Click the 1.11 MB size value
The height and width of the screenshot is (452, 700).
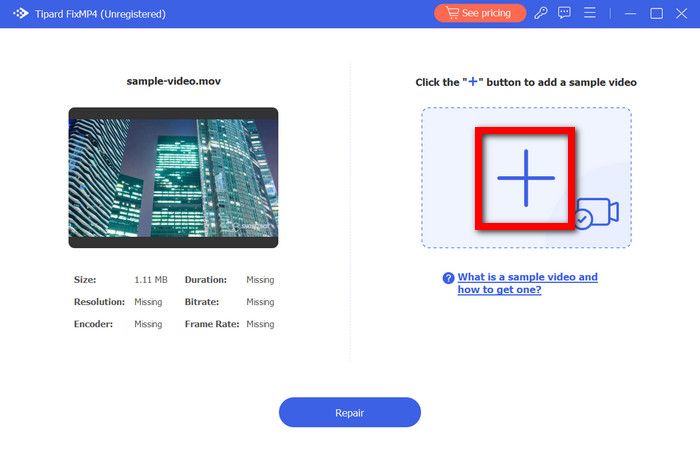tap(149, 280)
